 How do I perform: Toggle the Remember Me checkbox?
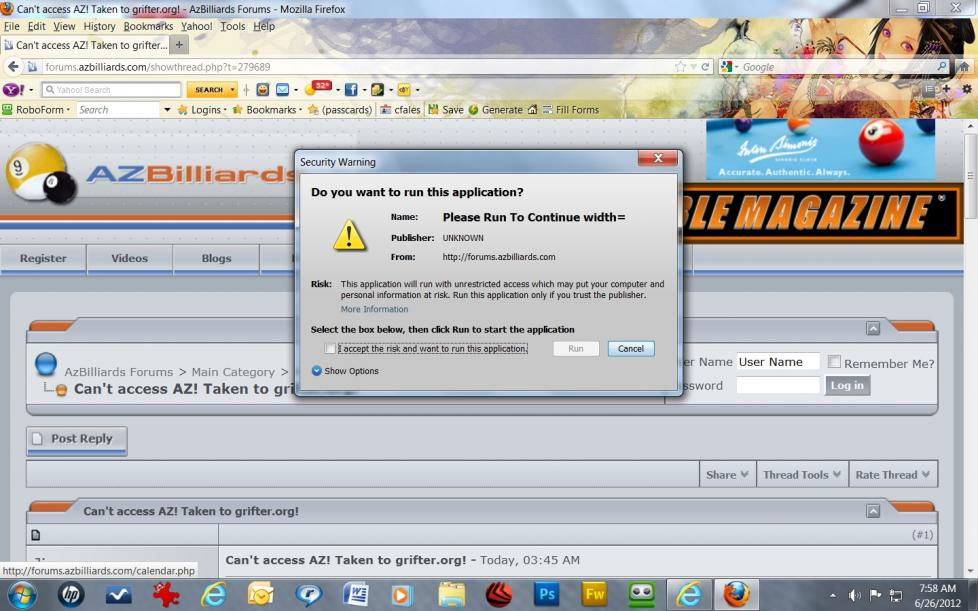834,362
